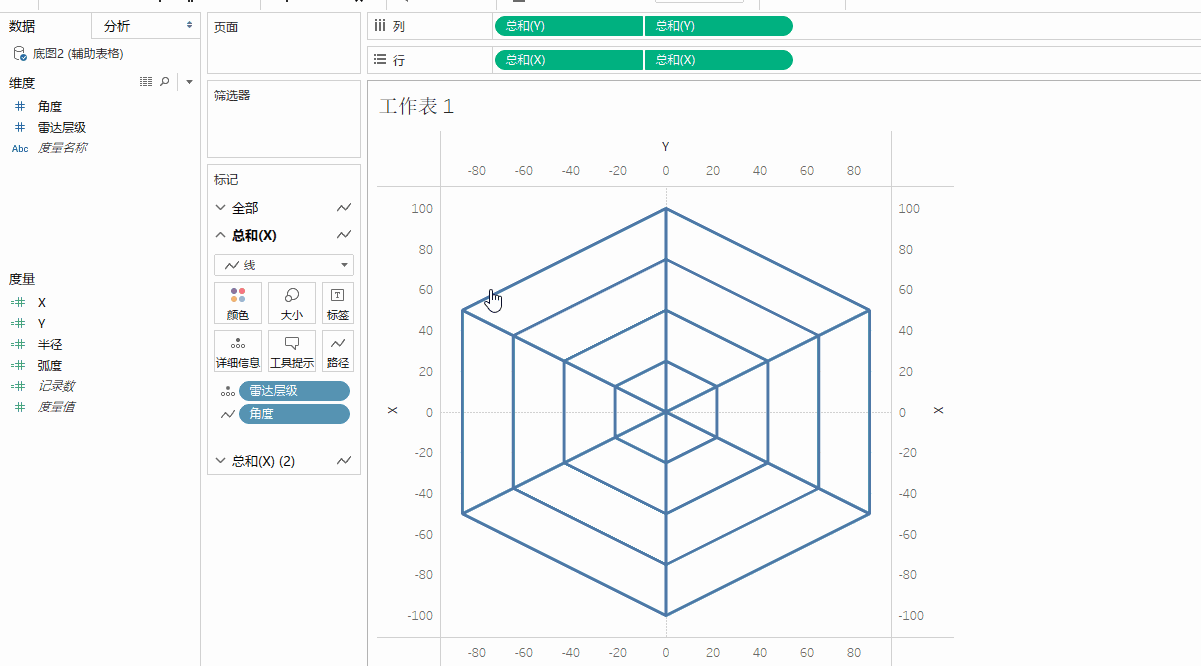
Task: Click the 大小 marks button
Action: coord(292,303)
